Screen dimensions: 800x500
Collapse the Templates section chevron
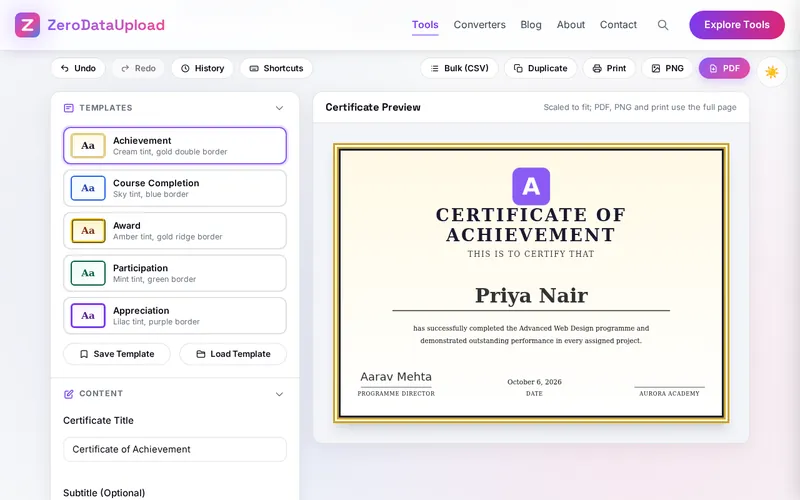coord(279,108)
